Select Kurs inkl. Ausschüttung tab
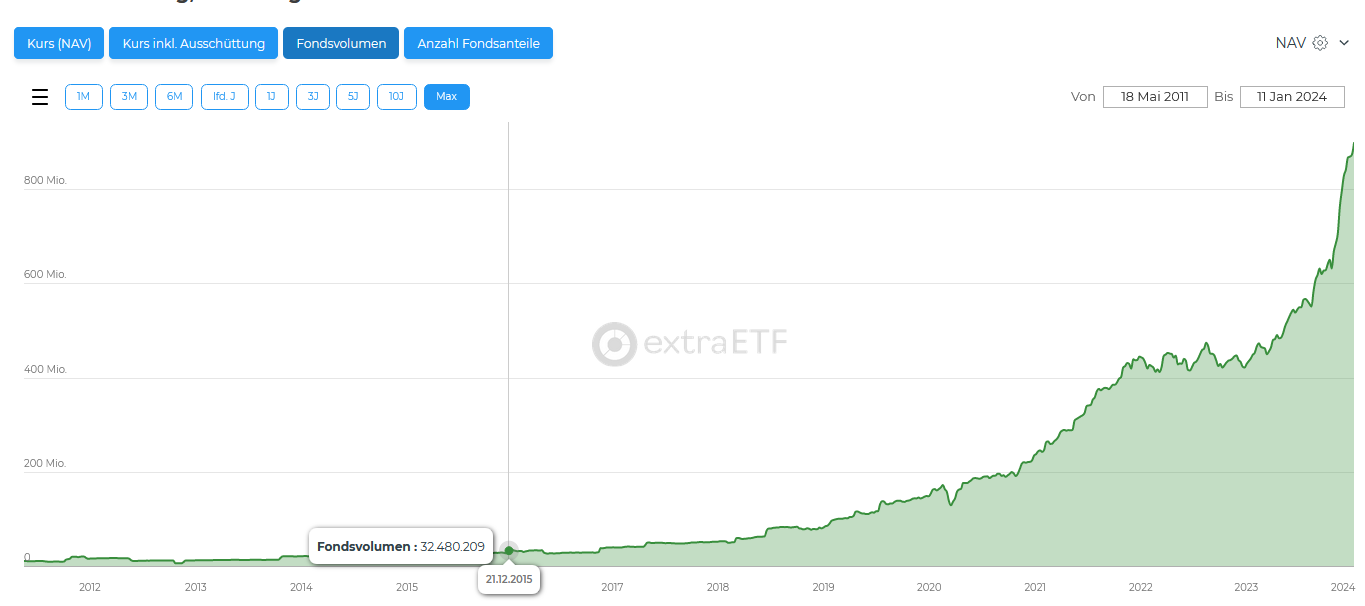The image size is (1365, 606). [193, 43]
